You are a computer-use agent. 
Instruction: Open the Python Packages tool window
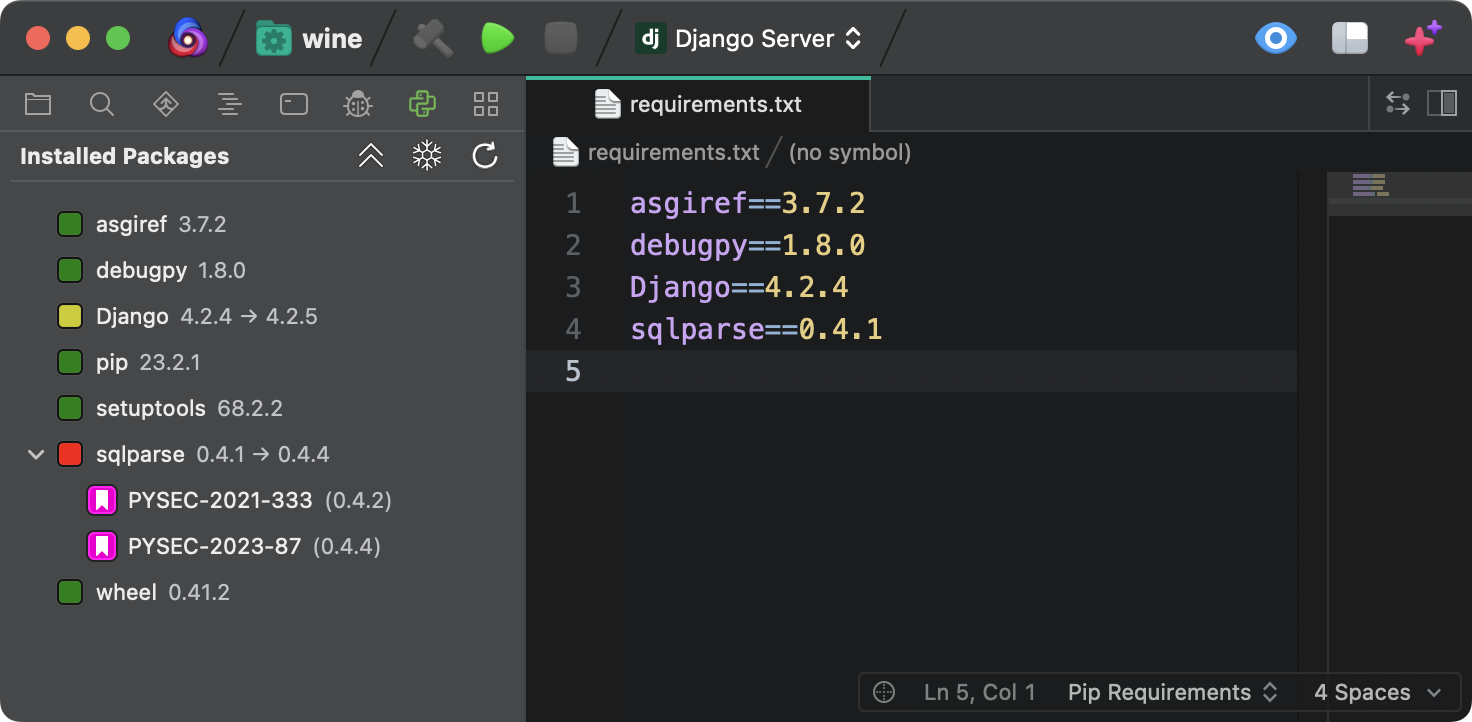[x=421, y=103]
